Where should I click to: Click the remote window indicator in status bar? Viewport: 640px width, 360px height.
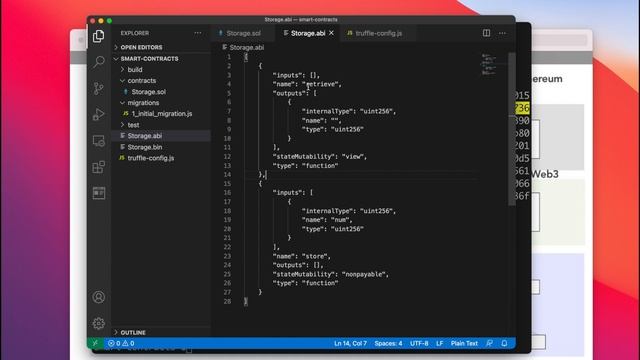(95, 343)
